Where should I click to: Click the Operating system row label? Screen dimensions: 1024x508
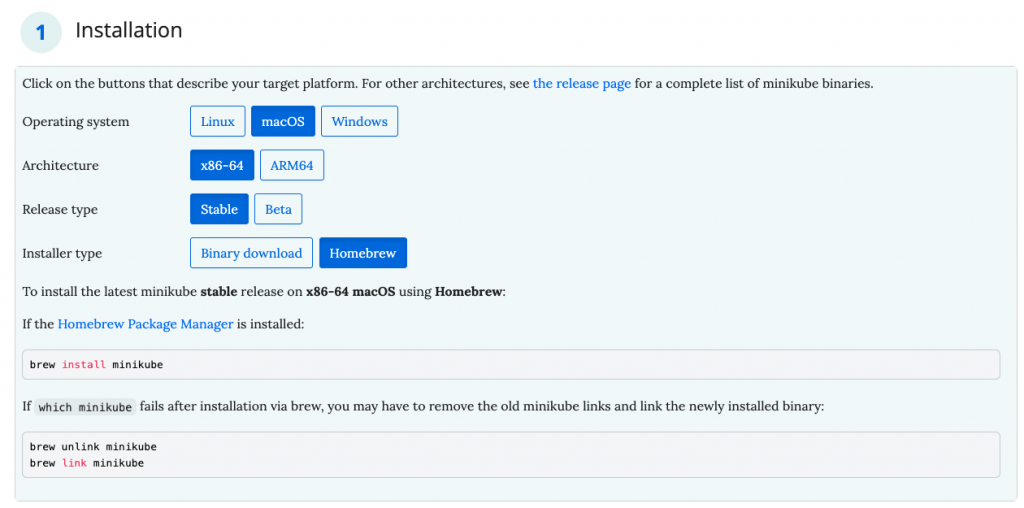coord(76,122)
